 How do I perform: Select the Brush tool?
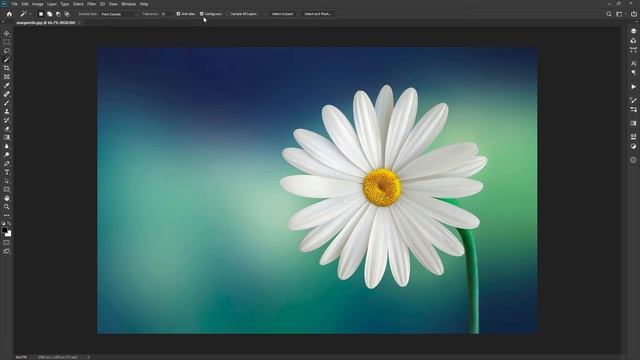pos(7,103)
